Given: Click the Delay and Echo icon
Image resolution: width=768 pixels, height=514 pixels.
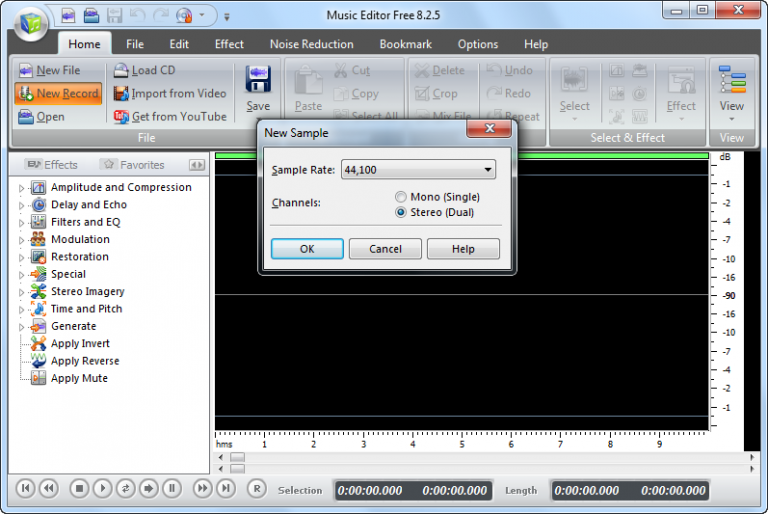Looking at the screenshot, I should (38, 204).
